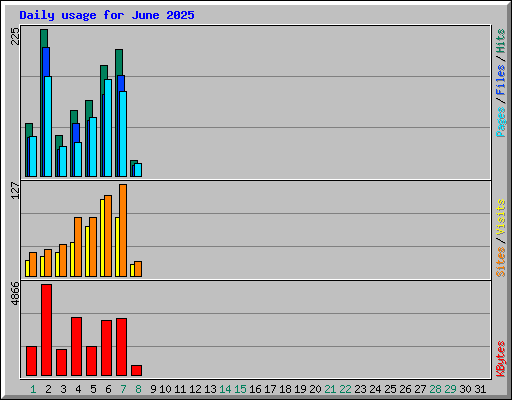This screenshot has width=512, height=400.
Task: Click the 127 axis maximum label
Action: coord(15,190)
